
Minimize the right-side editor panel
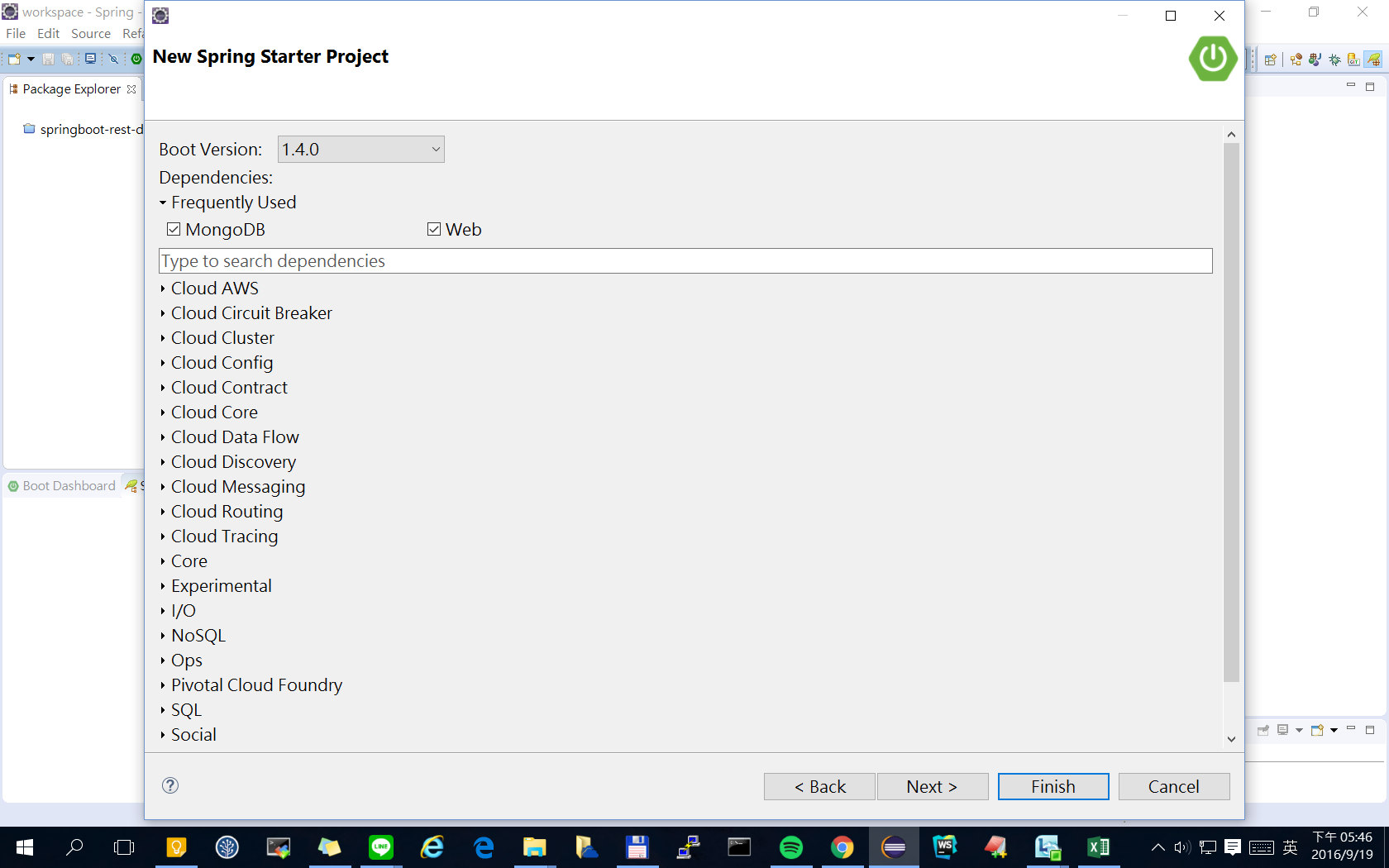coord(1351,86)
